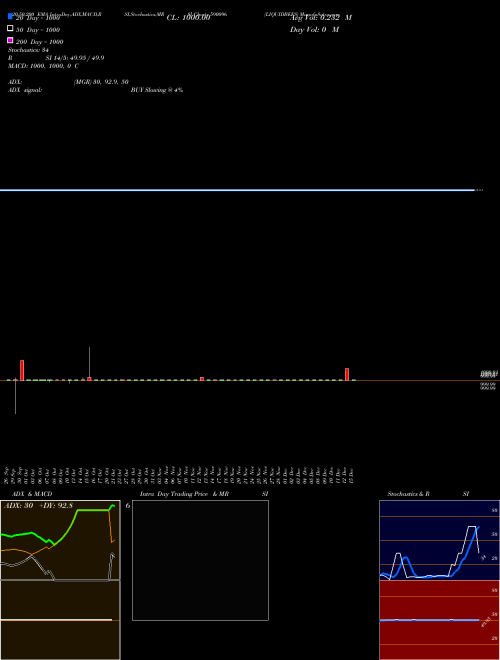This screenshot has width=500, height=660.
Task: Click the white 50 Day legend swatch
Action: click(10, 29)
